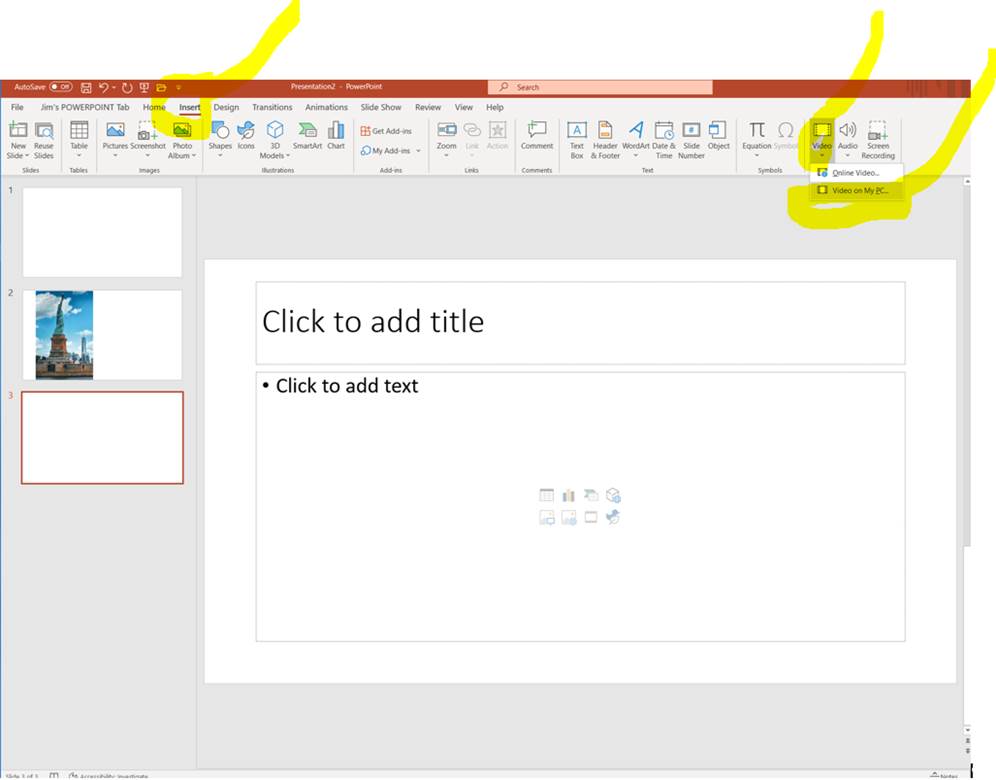This screenshot has height=780, width=996.
Task: Switch to the Design tab
Action: 226,107
